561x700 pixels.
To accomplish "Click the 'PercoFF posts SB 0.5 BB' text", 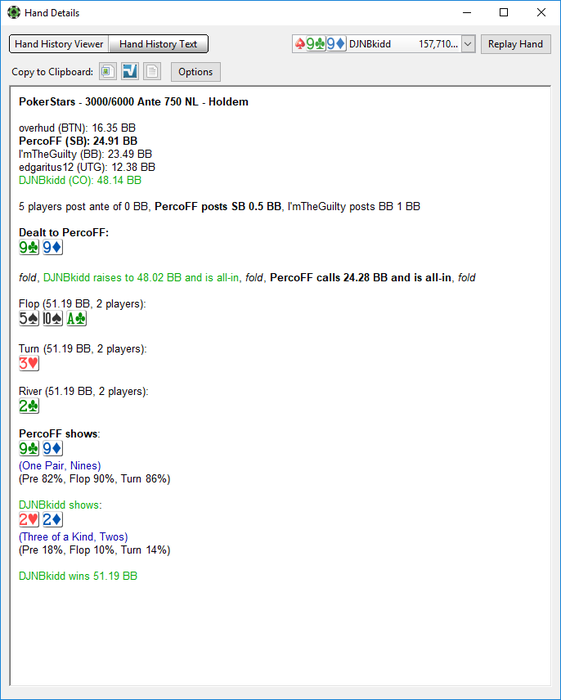I will coord(218,206).
